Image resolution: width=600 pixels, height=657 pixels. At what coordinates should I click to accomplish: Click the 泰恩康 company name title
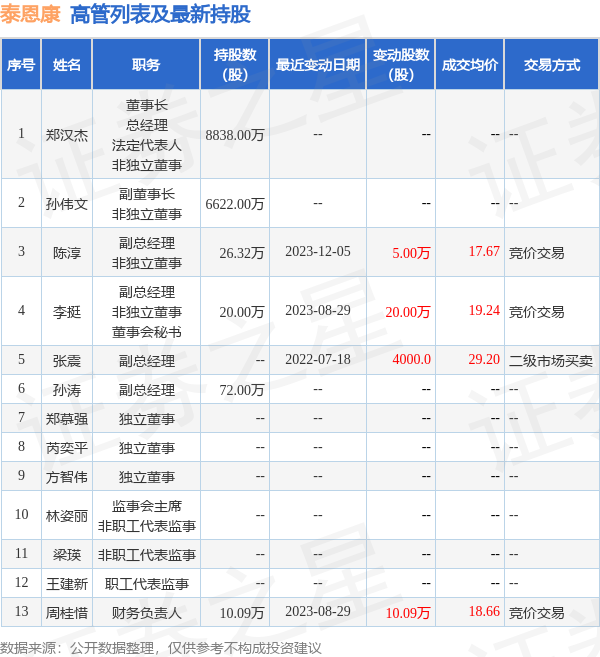point(30,14)
